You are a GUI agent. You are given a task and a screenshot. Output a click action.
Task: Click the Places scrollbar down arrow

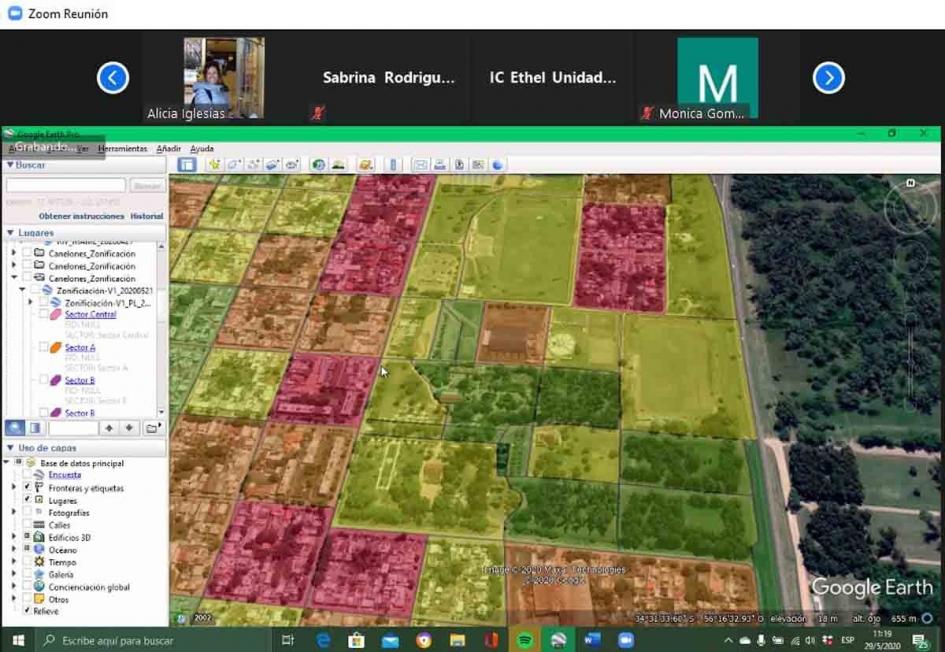[x=161, y=412]
